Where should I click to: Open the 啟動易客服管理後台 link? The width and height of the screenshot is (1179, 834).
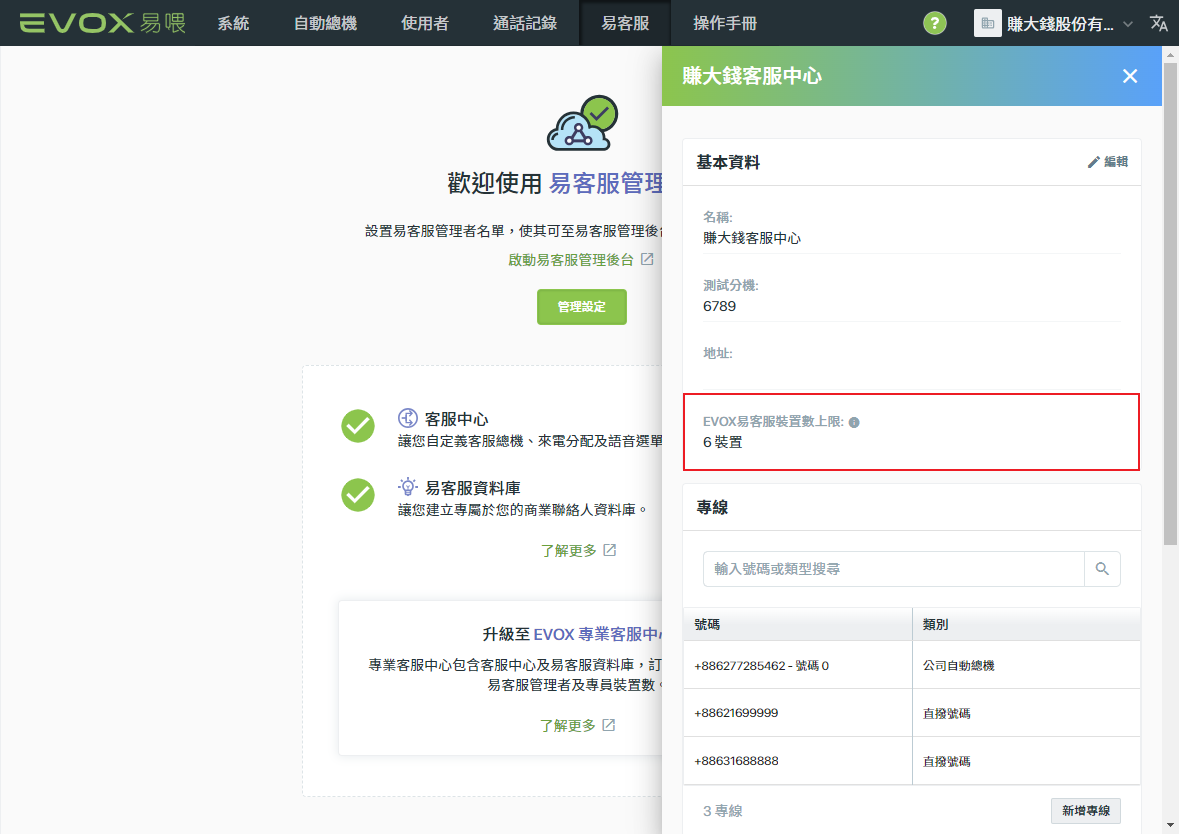(571, 259)
